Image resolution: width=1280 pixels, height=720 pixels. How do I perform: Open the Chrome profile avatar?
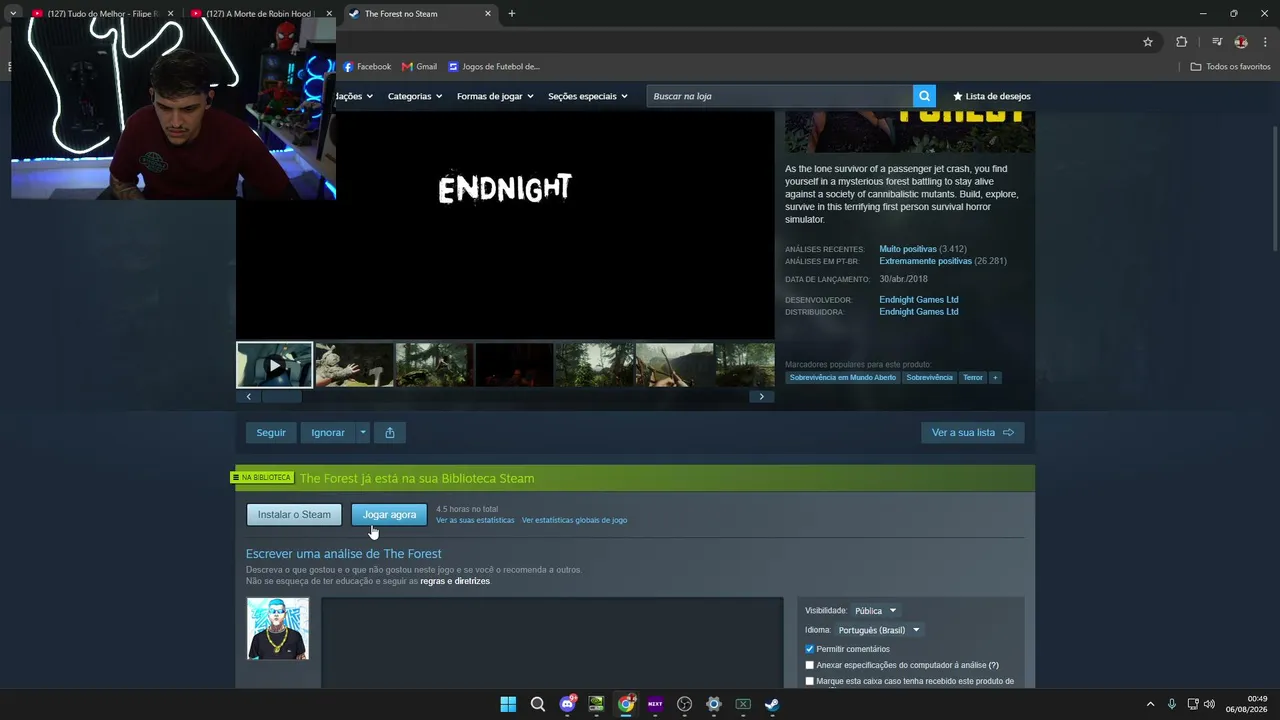pyautogui.click(x=1241, y=42)
